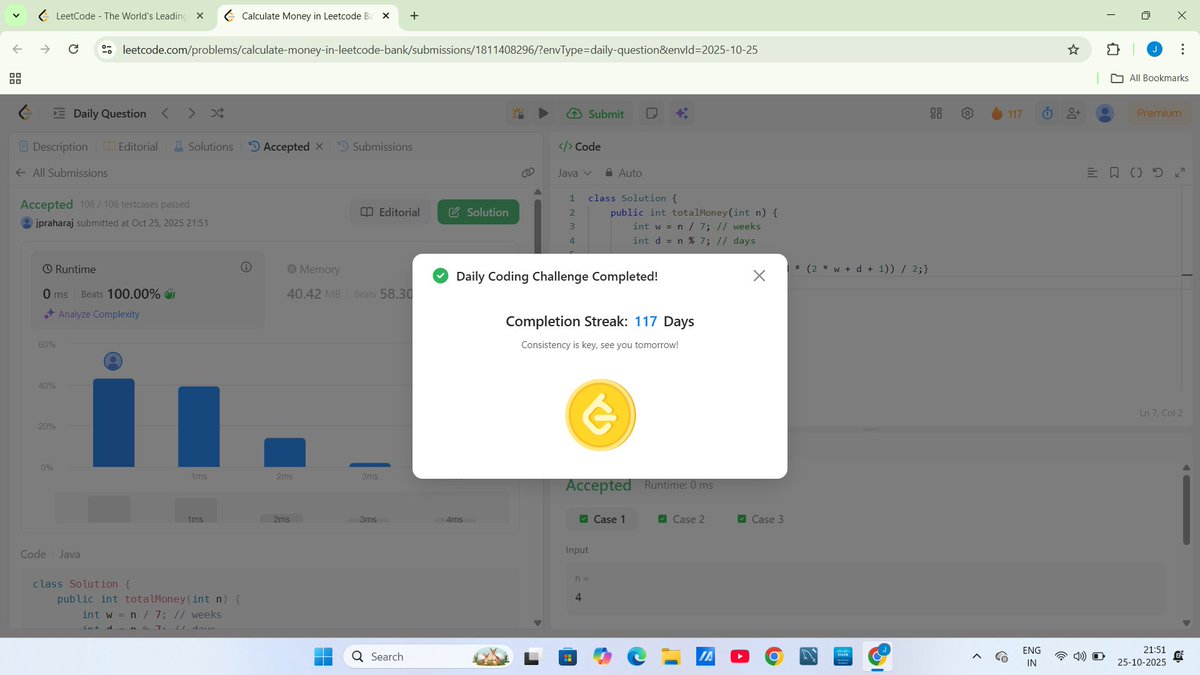Pick a random question shuffle icon
The height and width of the screenshot is (675, 1200).
[218, 113]
